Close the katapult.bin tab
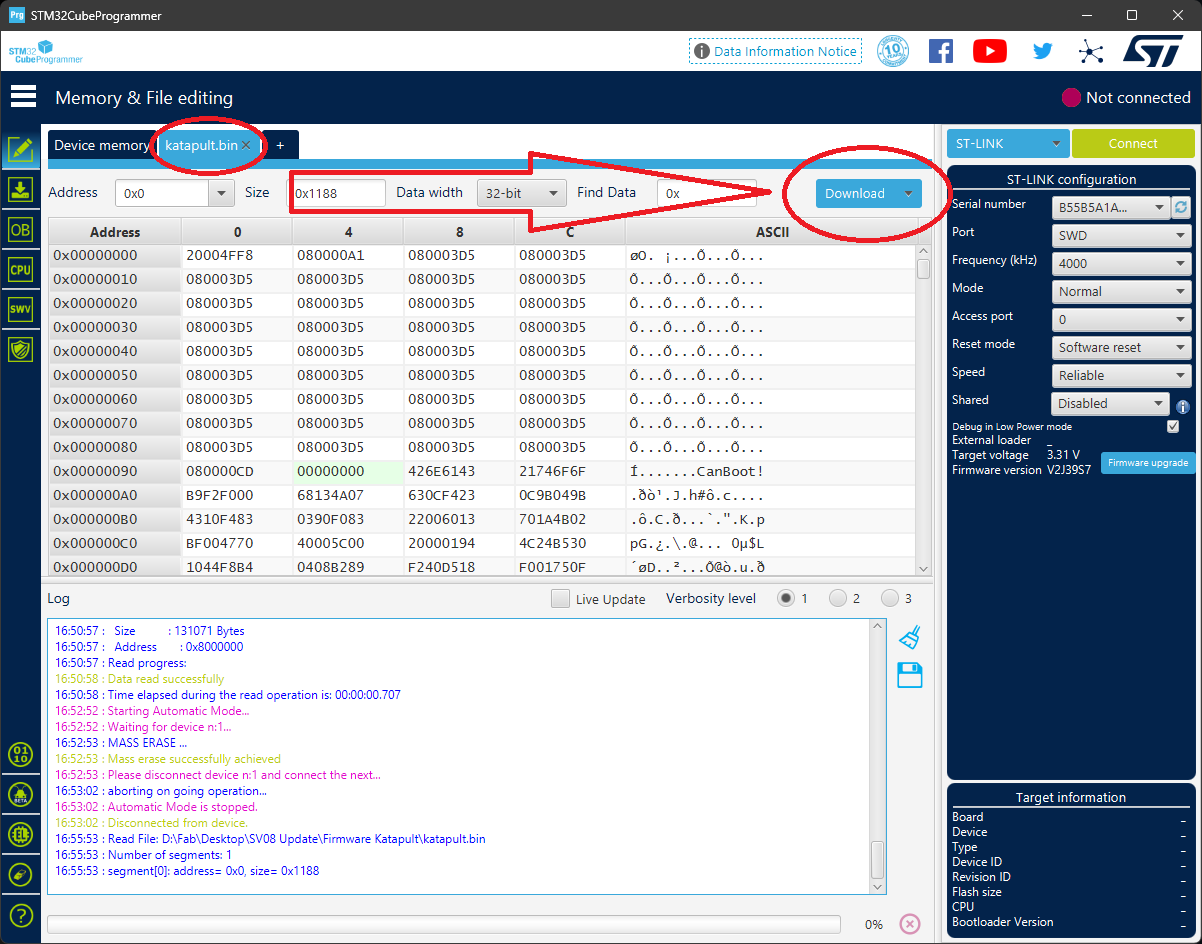 tap(246, 145)
